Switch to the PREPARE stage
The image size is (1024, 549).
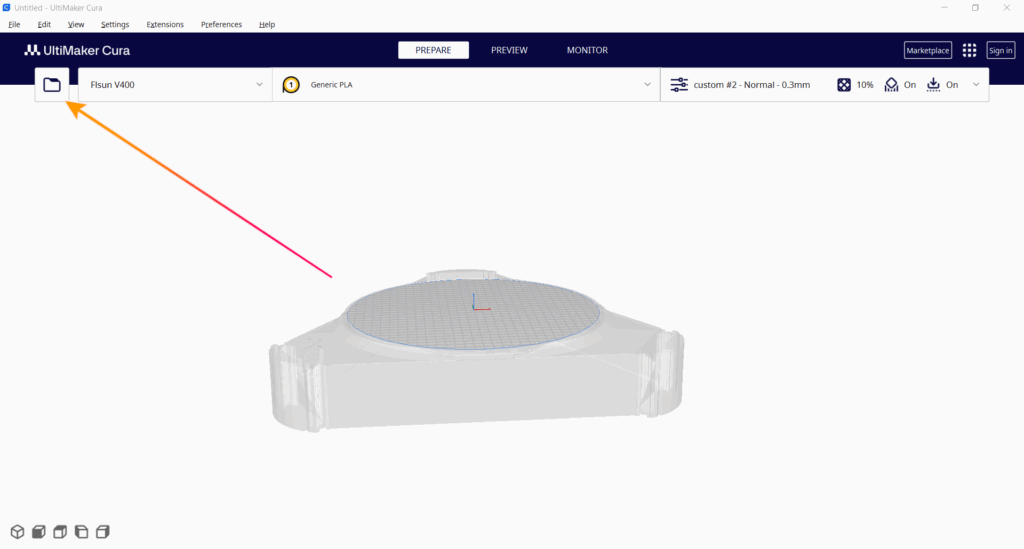[433, 50]
